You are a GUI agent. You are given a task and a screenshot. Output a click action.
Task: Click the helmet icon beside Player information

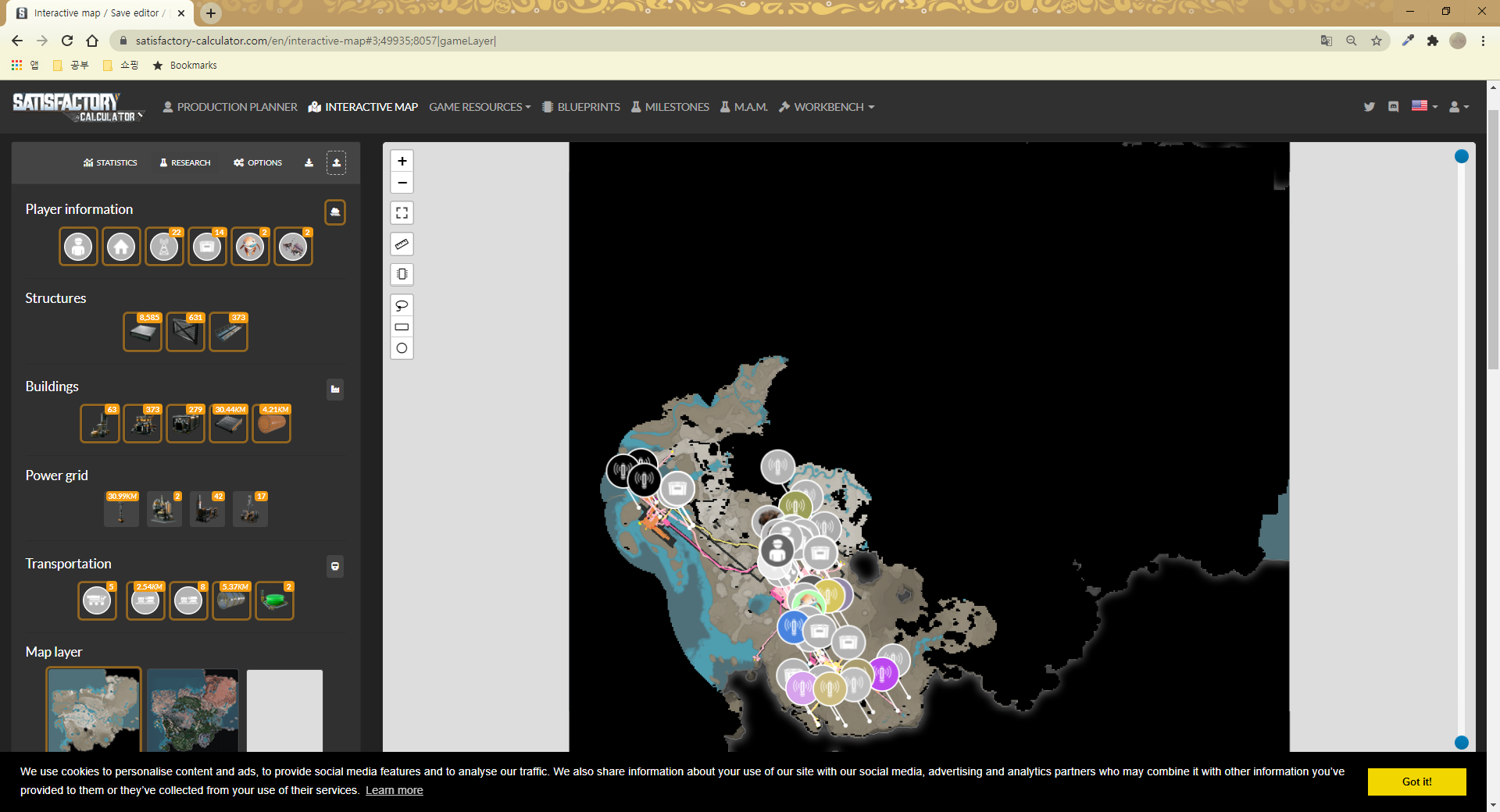tap(335, 212)
